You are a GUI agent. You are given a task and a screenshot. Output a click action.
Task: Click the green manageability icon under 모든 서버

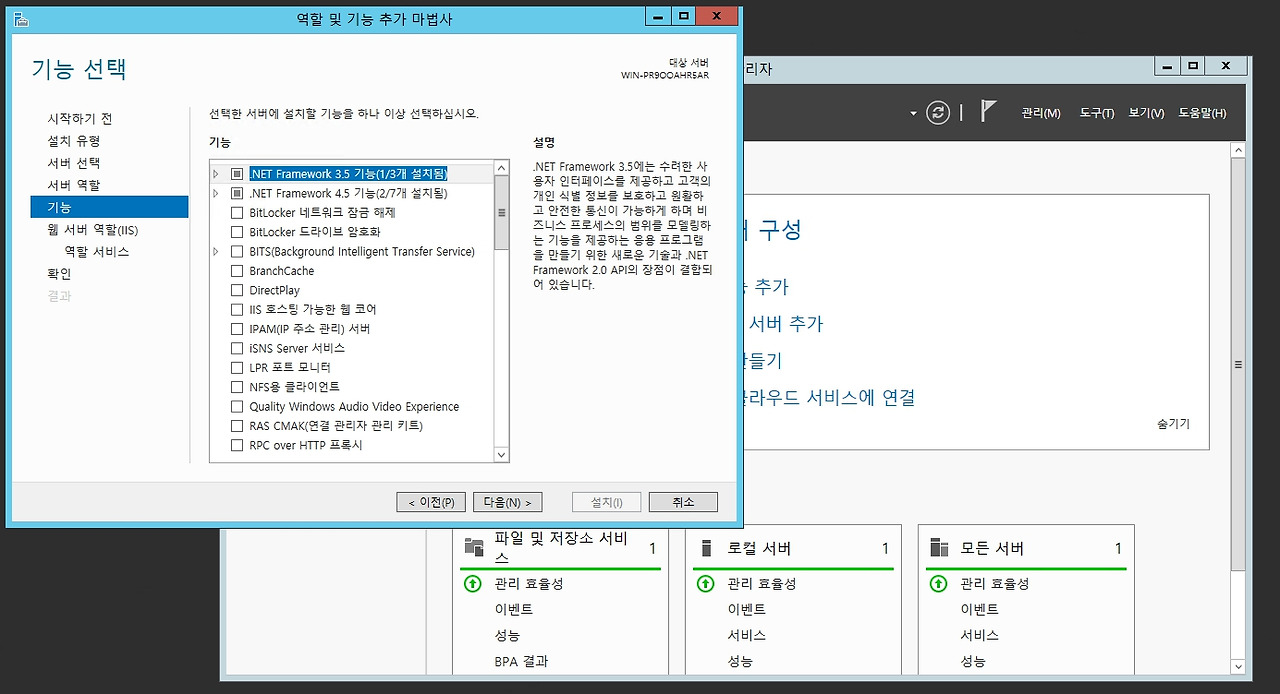(938, 584)
